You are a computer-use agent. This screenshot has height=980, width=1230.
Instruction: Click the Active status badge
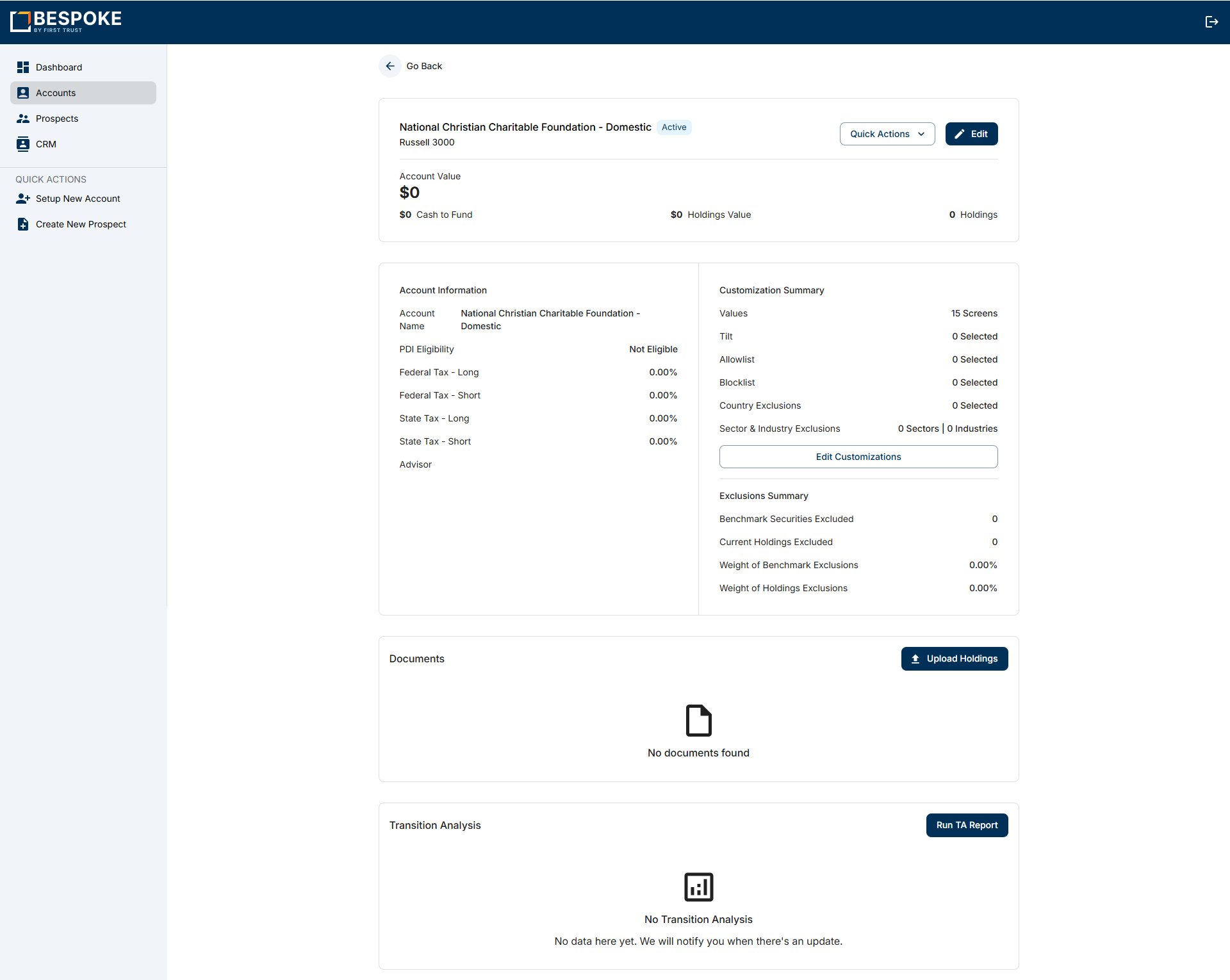click(673, 127)
